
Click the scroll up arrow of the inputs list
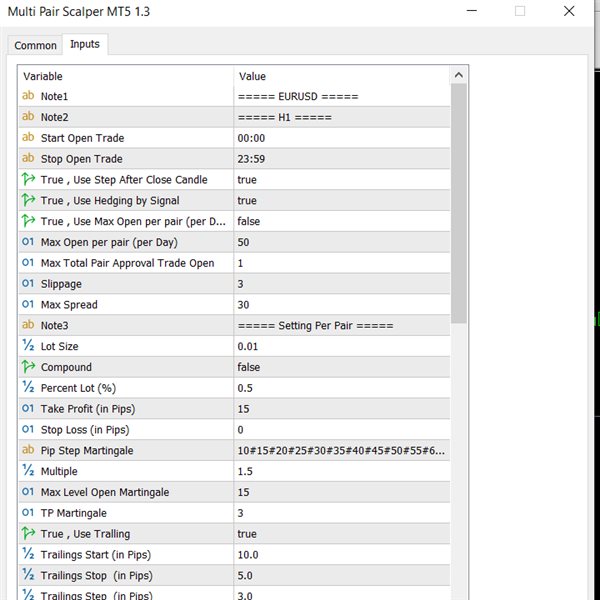coord(458,75)
